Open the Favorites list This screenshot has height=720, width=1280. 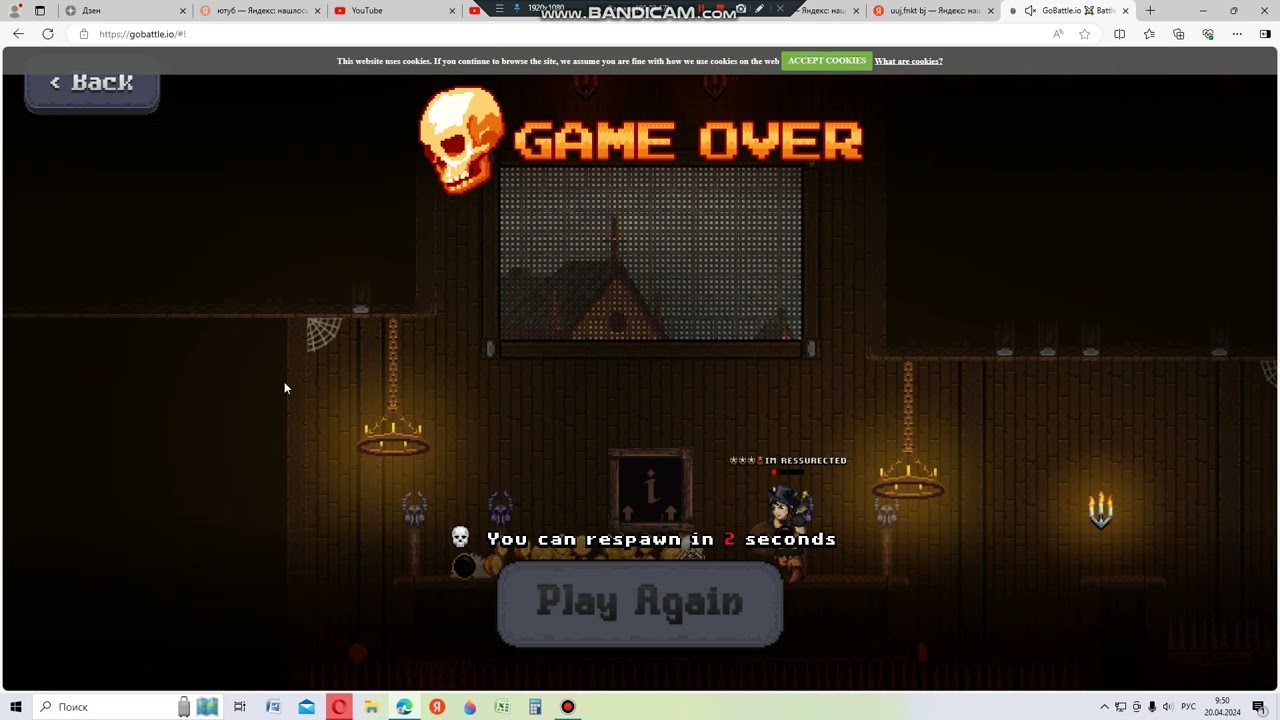point(1149,34)
